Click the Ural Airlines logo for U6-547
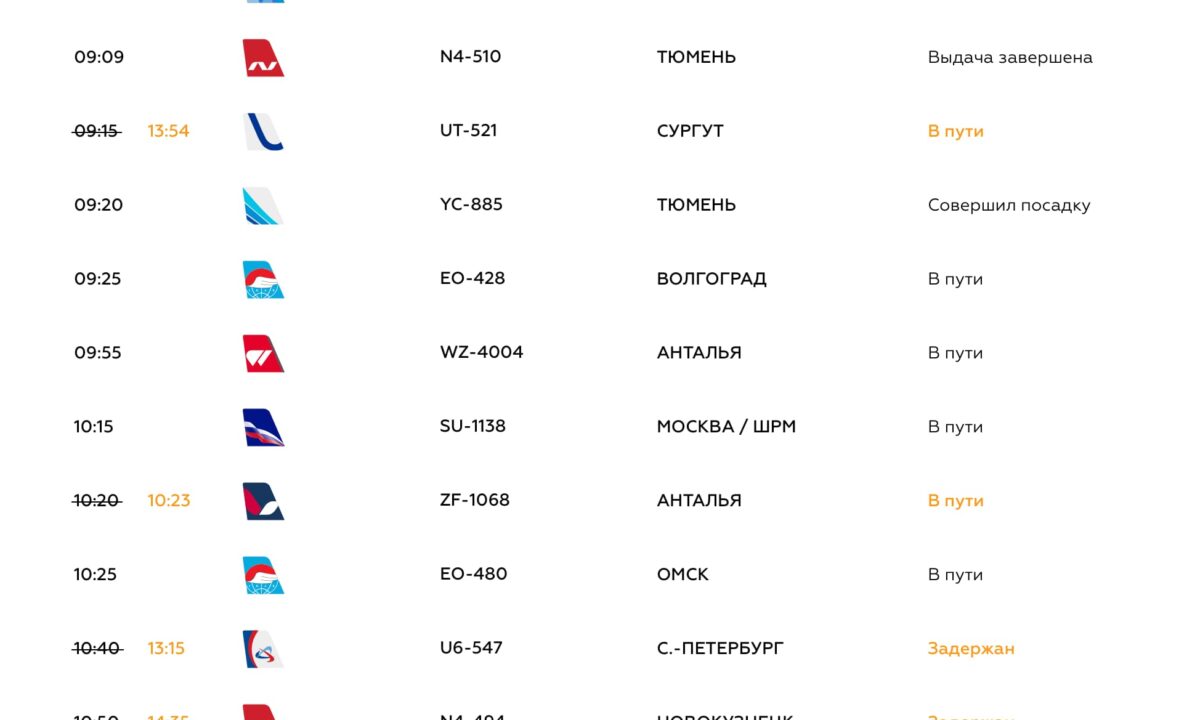Viewport: 1200px width, 720px height. pos(264,649)
